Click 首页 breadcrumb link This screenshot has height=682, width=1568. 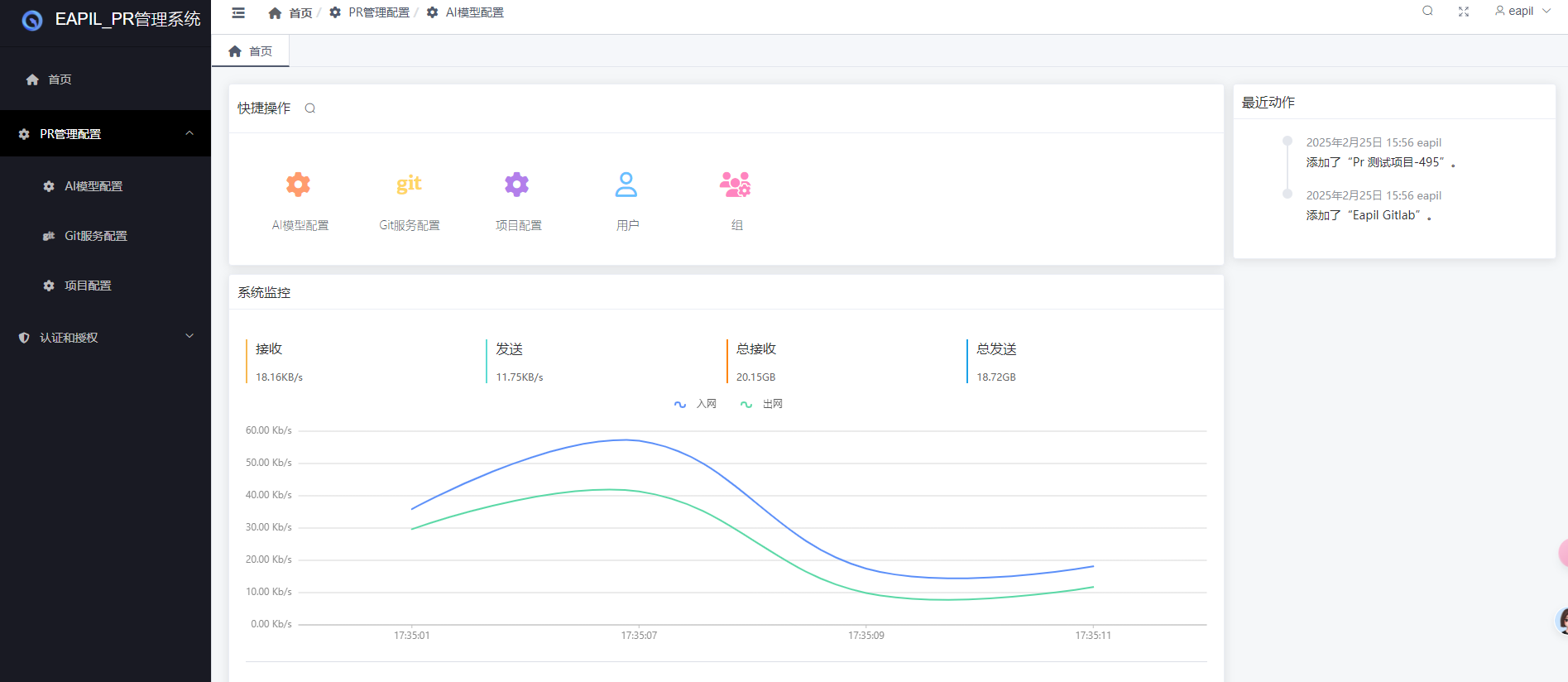pos(291,13)
